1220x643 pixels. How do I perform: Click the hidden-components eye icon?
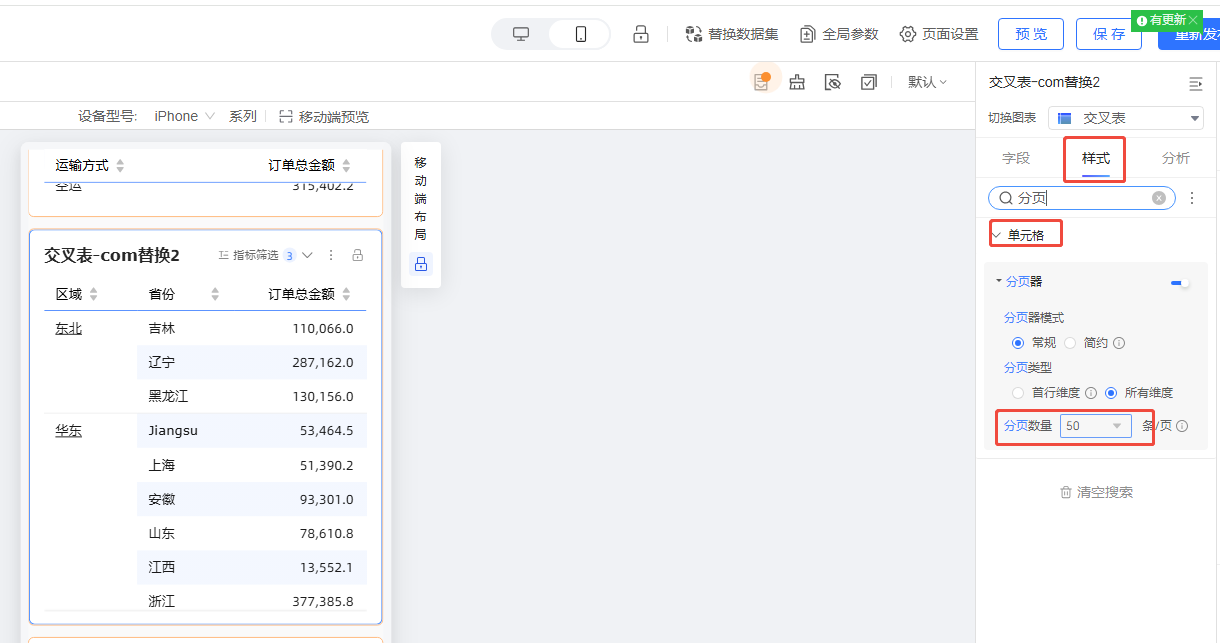pos(833,82)
